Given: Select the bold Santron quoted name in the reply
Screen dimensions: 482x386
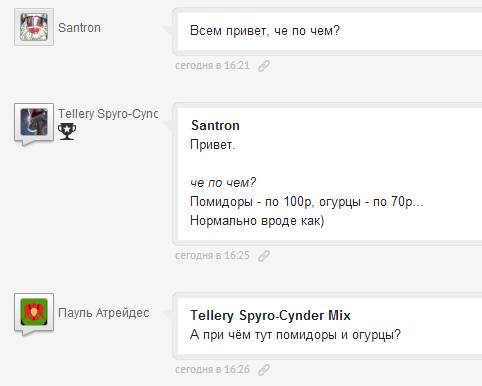Looking at the screenshot, I should pyautogui.click(x=215, y=126).
